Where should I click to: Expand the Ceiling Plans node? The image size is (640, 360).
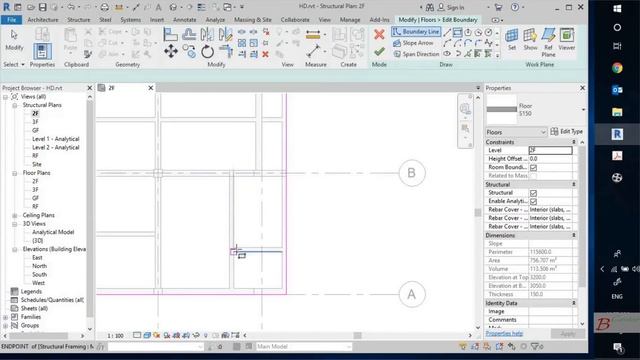pyautogui.click(x=15, y=215)
